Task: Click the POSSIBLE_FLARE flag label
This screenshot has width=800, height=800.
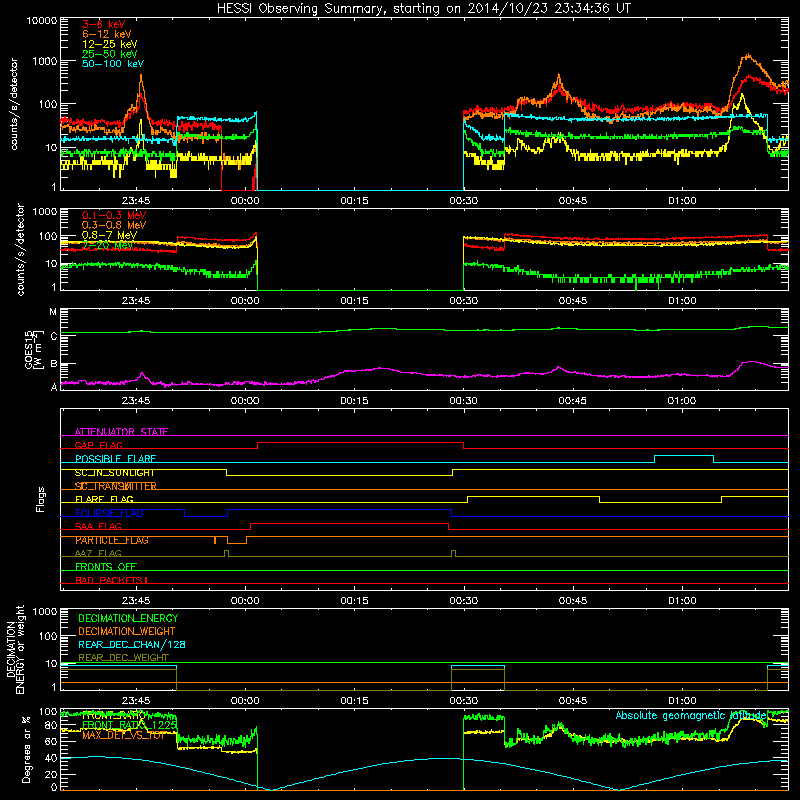Action: [115, 459]
